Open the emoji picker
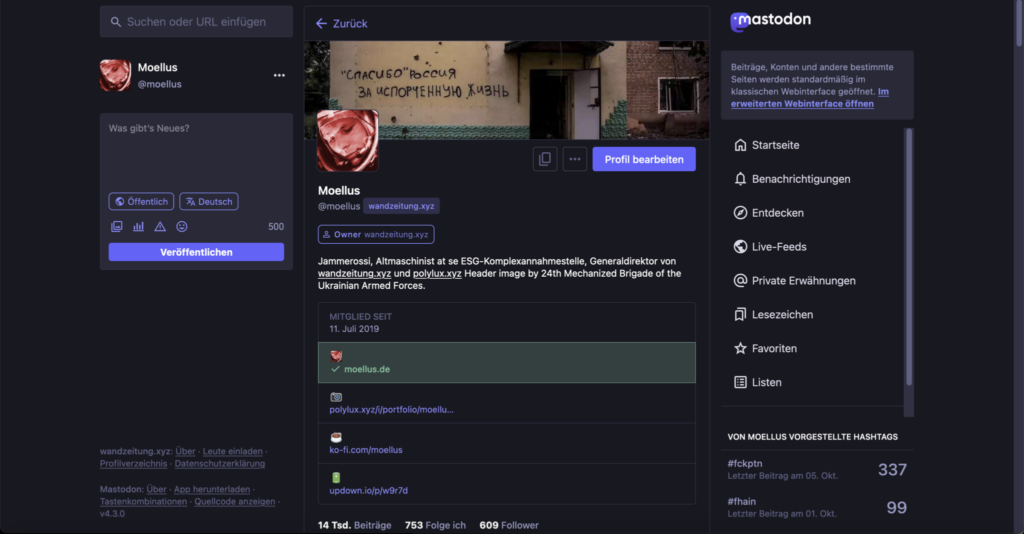Viewport: 1024px width, 534px height. [182, 227]
